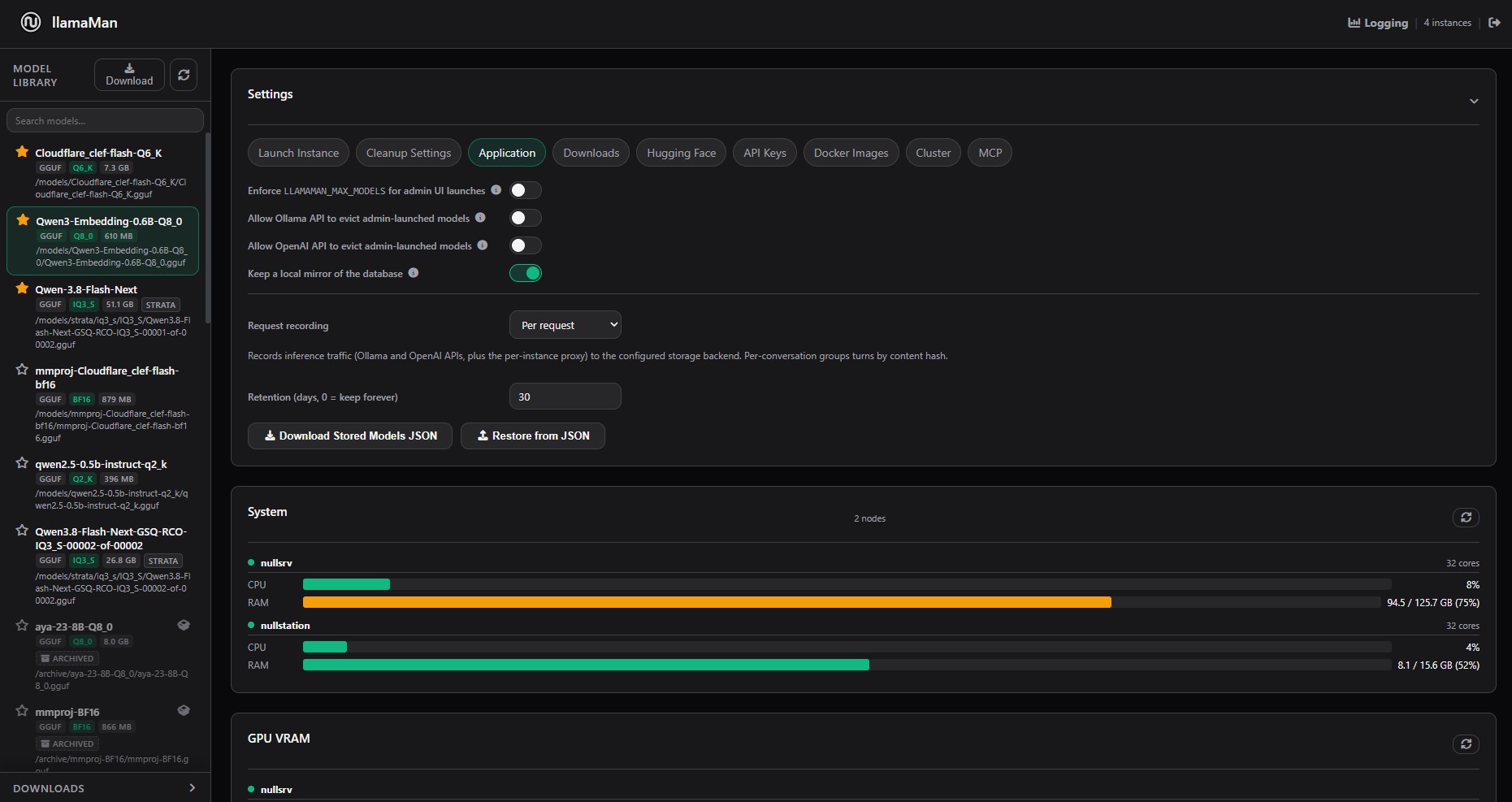Star the Qwen3.8-Flash-Next-GSQ-RCO-IQ3_S-00002-of-00002 model
Viewport: 1512px width, 802px height.
click(x=22, y=531)
